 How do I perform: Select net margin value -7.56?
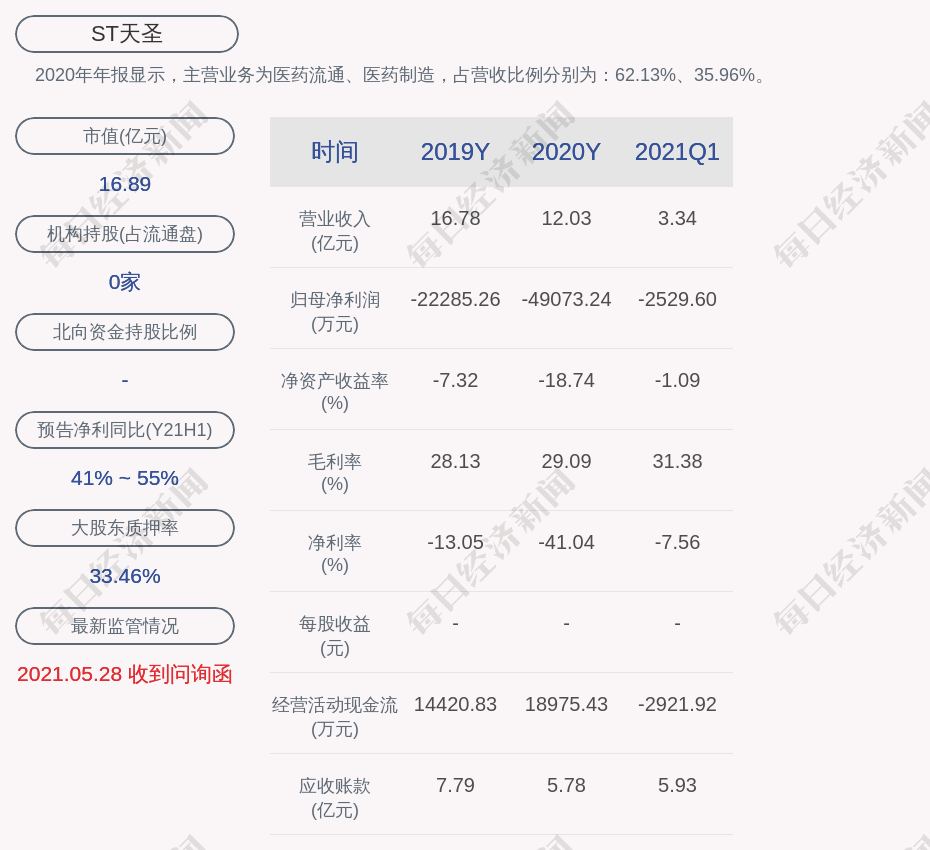677,542
